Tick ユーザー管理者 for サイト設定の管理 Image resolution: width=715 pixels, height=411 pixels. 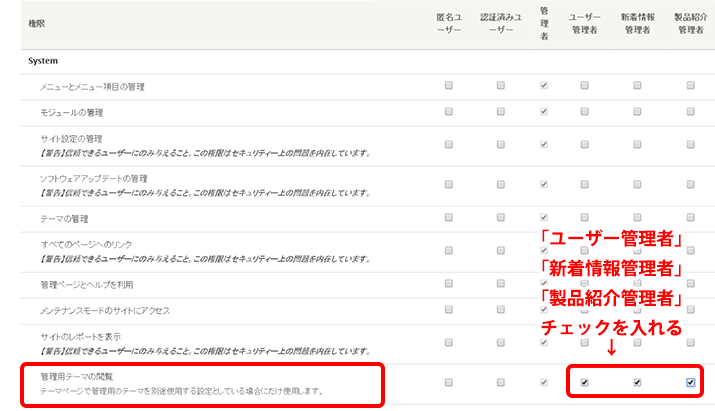[x=584, y=145]
